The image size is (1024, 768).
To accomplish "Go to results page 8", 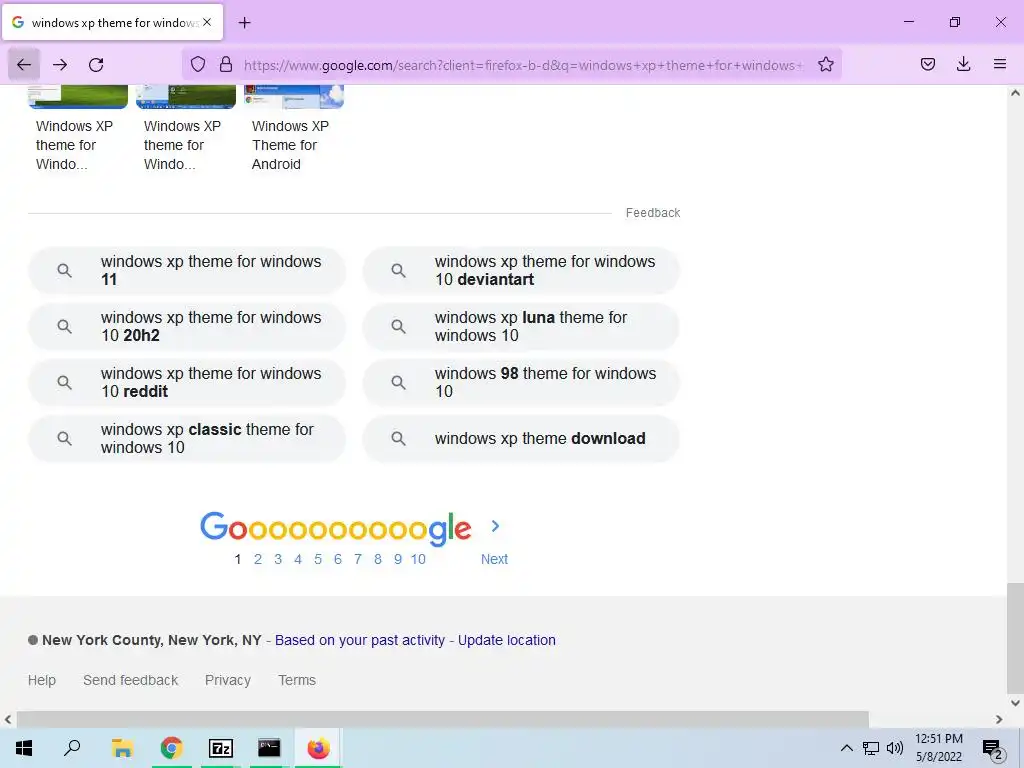I will tap(377, 559).
